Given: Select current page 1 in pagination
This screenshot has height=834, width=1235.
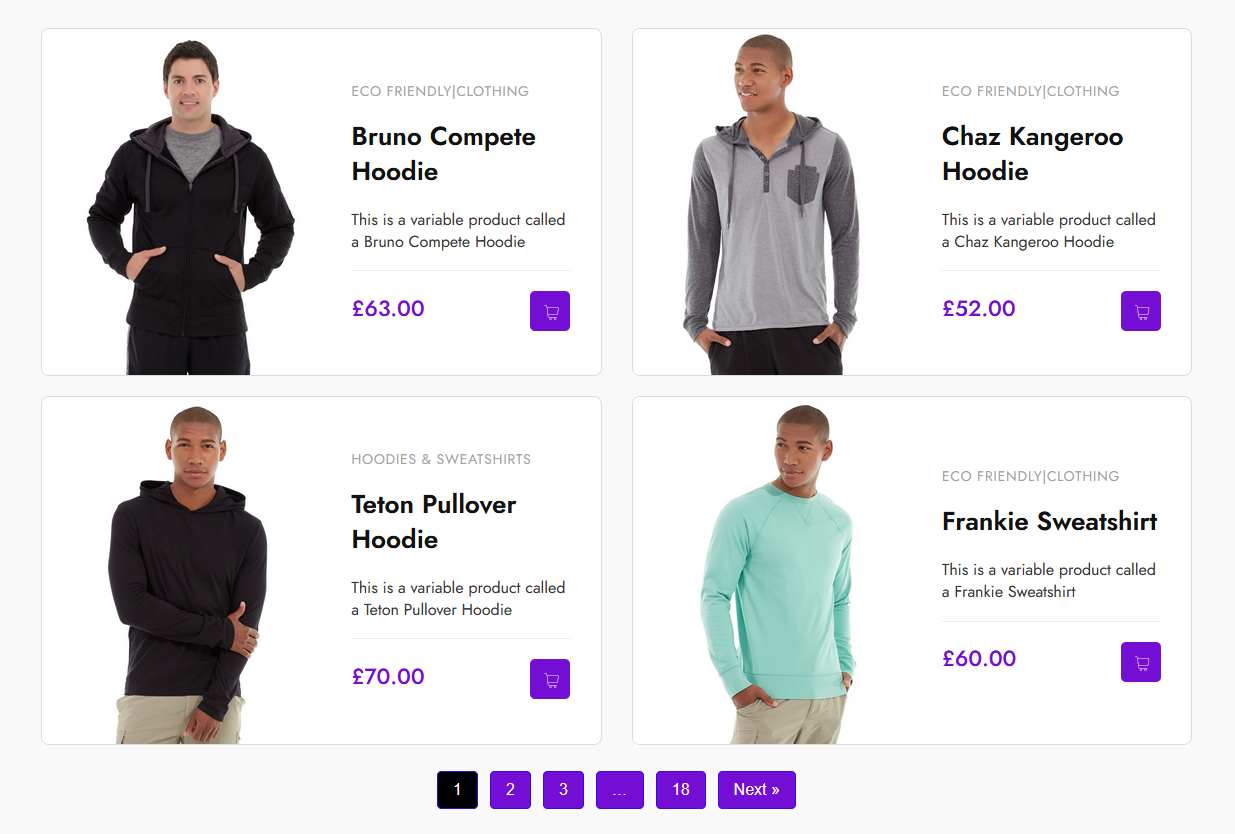Looking at the screenshot, I should (457, 790).
